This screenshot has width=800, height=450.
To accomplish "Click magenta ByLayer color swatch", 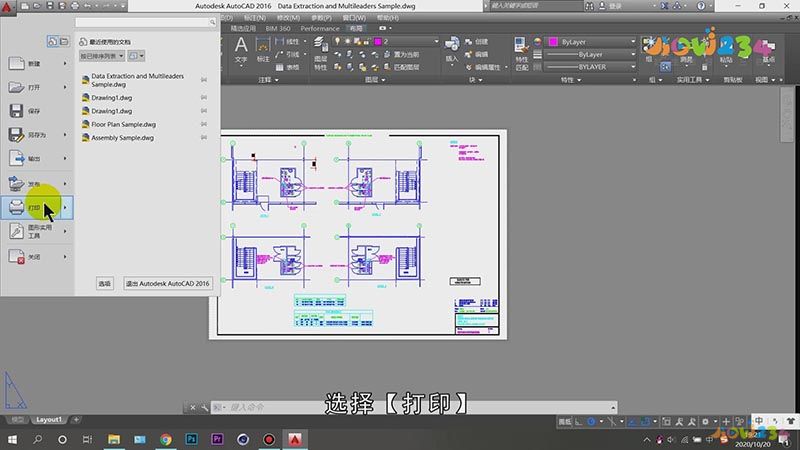I will (x=553, y=42).
